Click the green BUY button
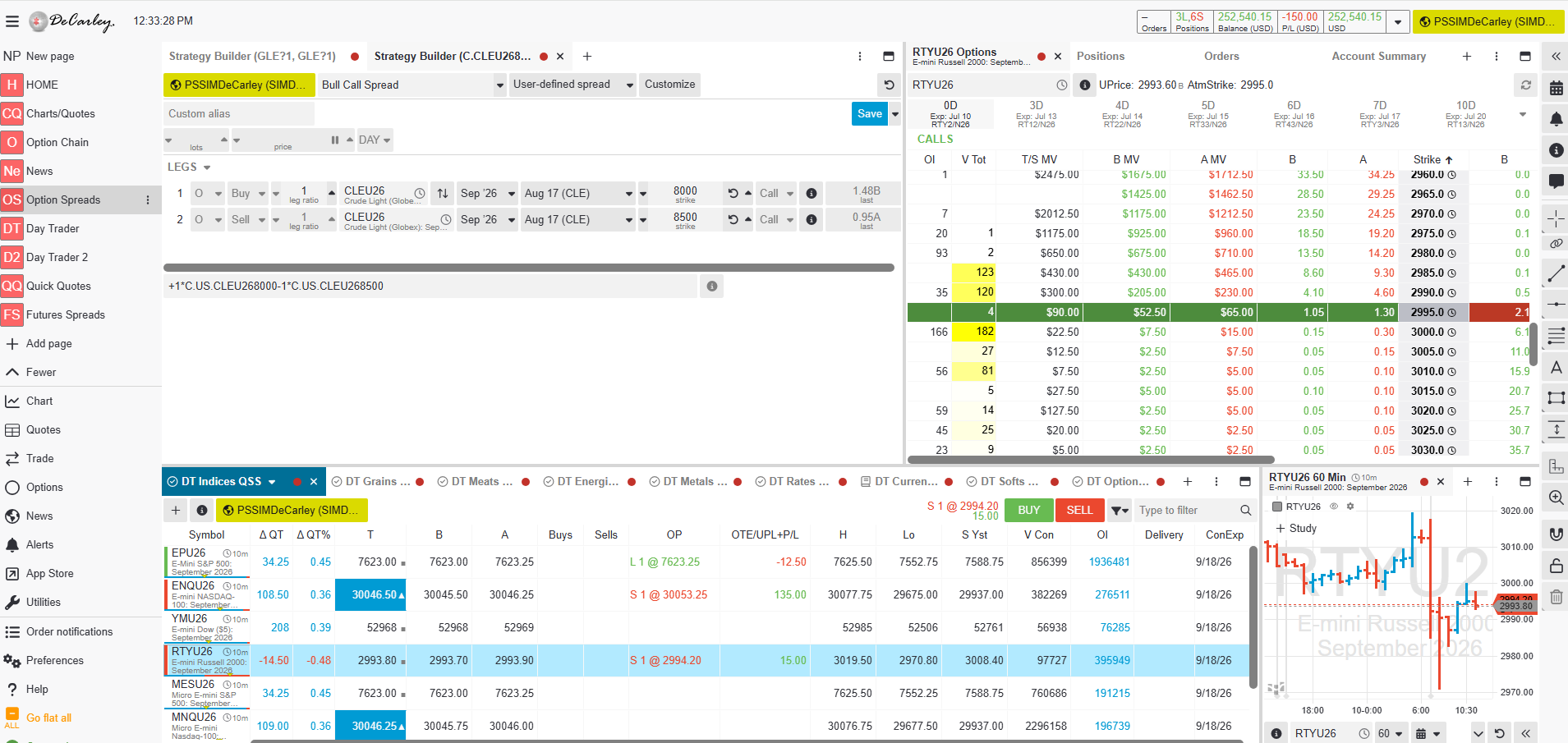The width and height of the screenshot is (1568, 743). pyautogui.click(x=1029, y=511)
